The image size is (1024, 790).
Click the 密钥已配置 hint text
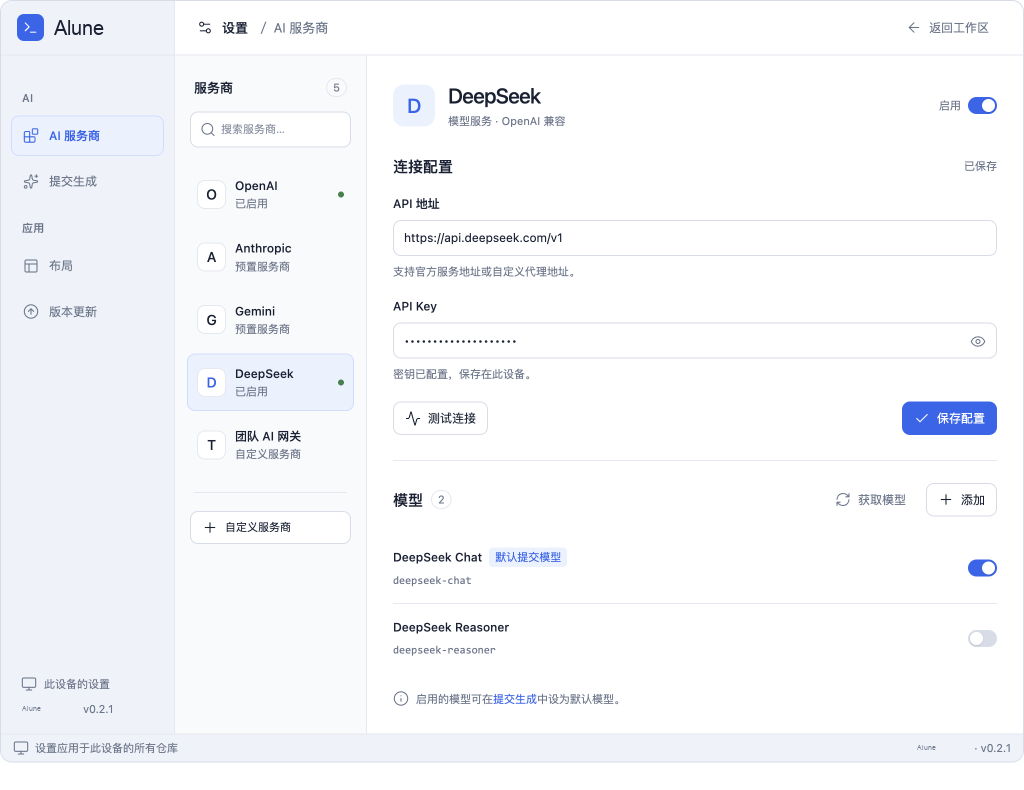pyautogui.click(x=464, y=374)
